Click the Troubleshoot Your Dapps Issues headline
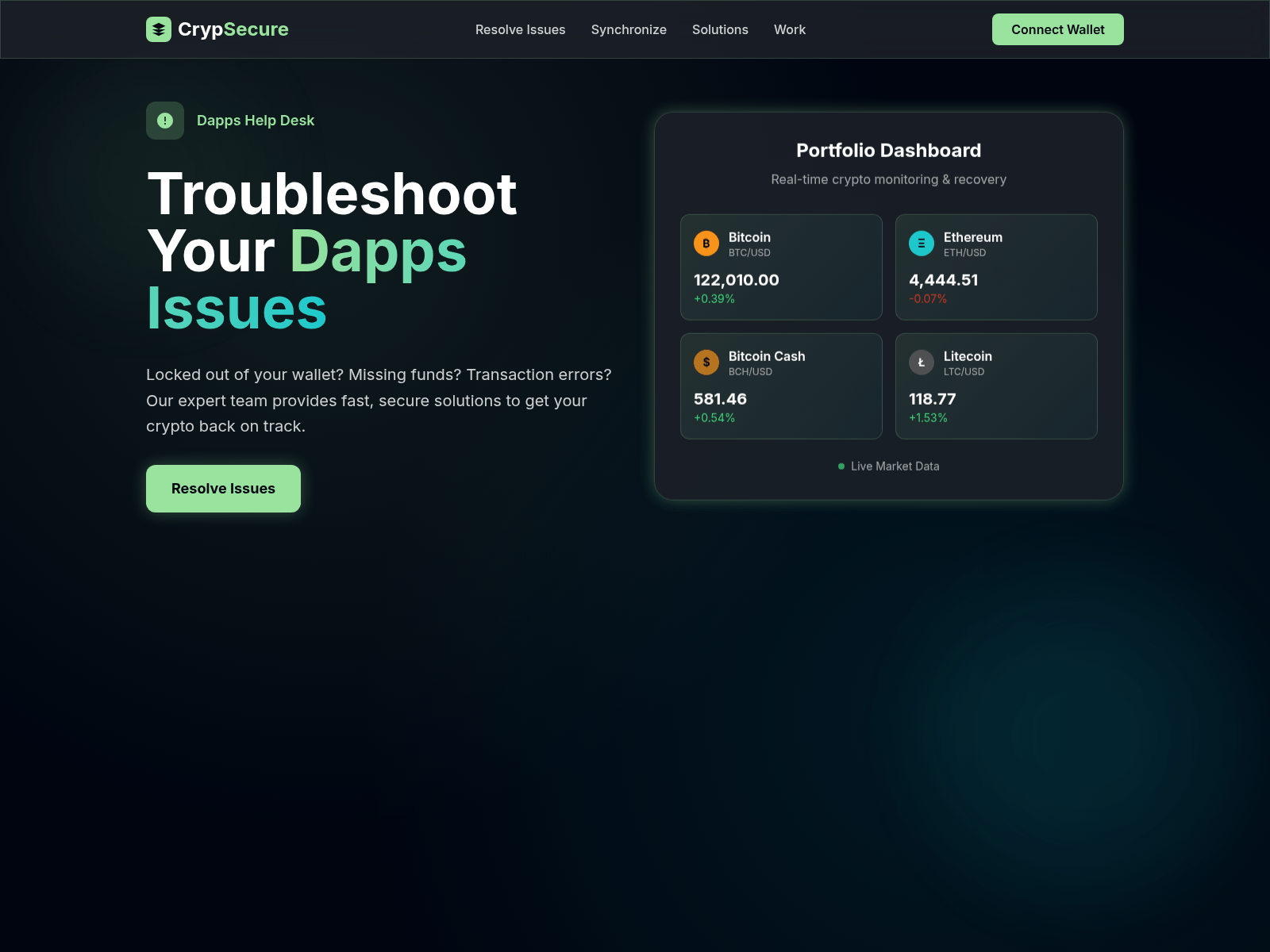 332,251
